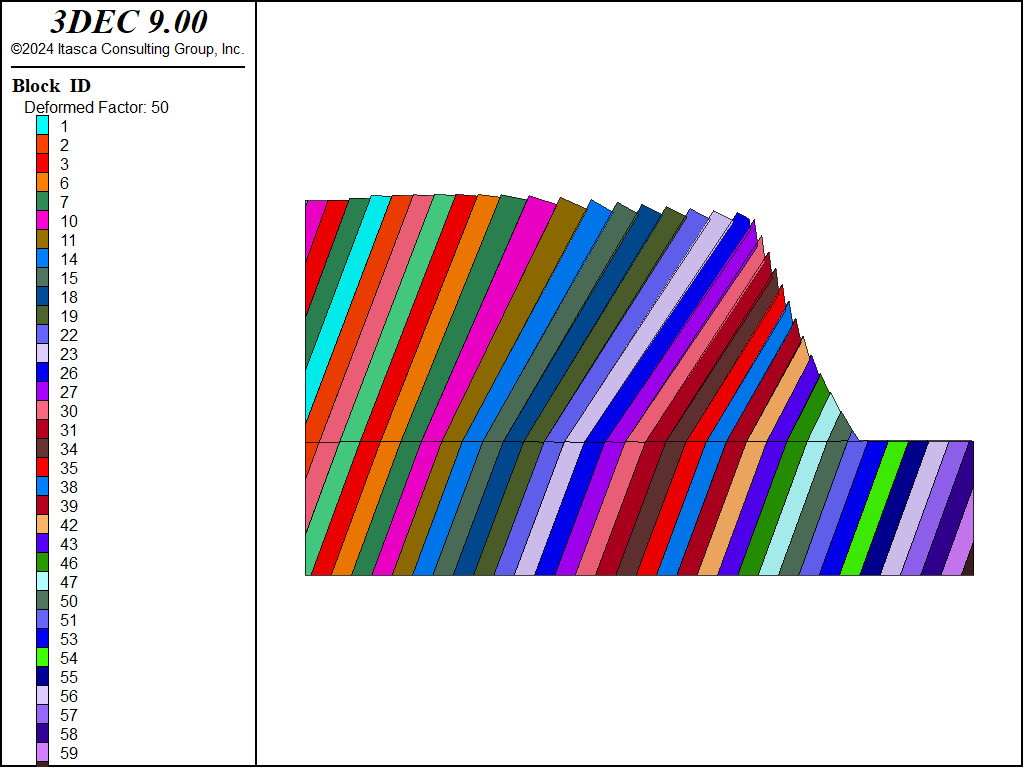Viewport: 1024px width, 768px height.
Task: Select the navy swatch for Block ID 55
Action: click(x=43, y=677)
